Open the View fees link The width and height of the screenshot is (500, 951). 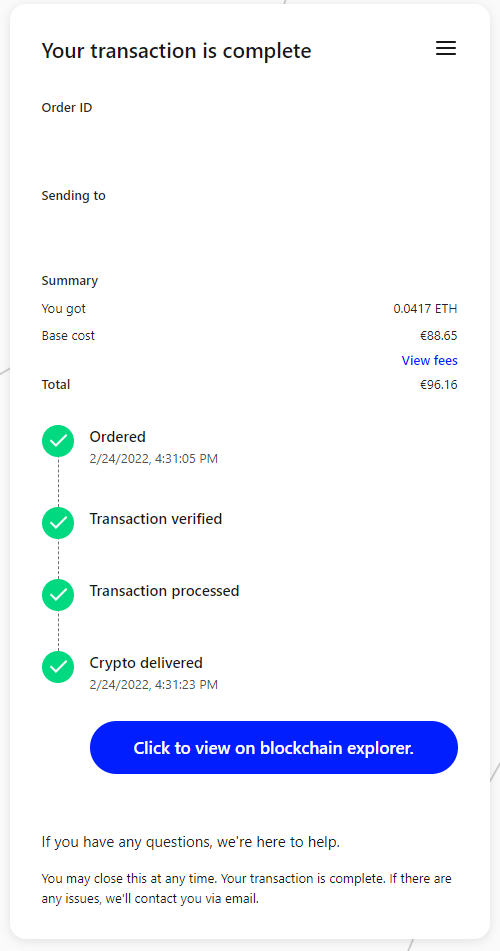[x=430, y=360]
